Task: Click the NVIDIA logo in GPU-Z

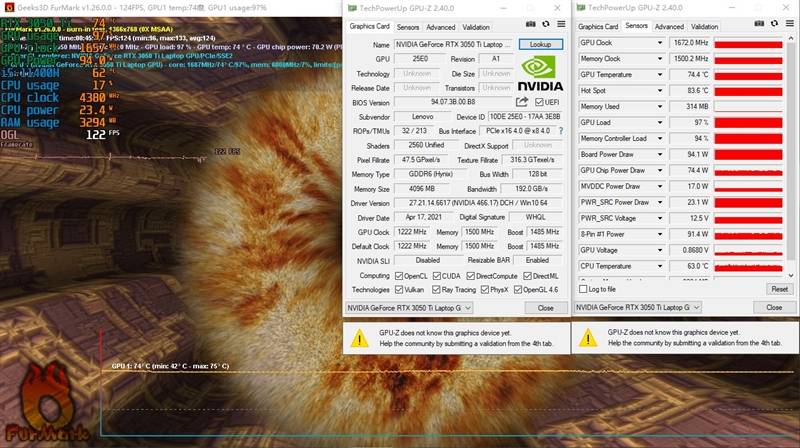Action: [540, 73]
